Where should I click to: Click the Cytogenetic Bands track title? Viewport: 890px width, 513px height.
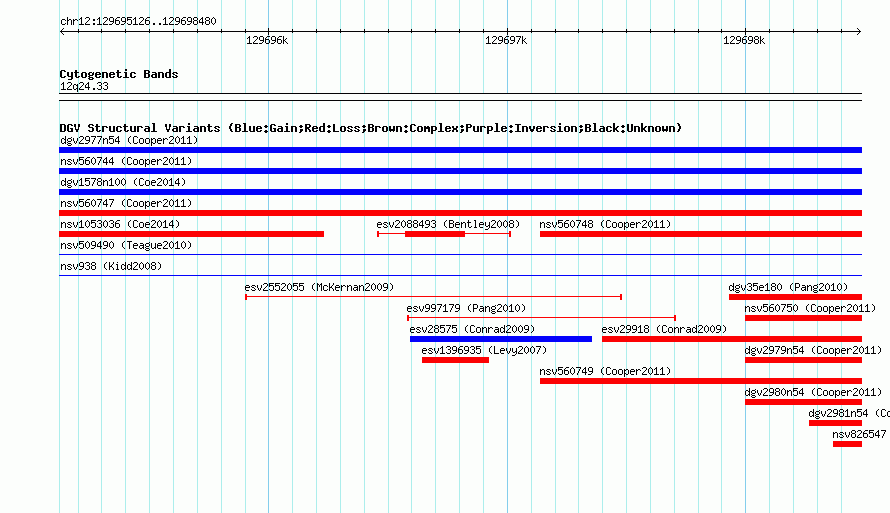(x=119, y=74)
